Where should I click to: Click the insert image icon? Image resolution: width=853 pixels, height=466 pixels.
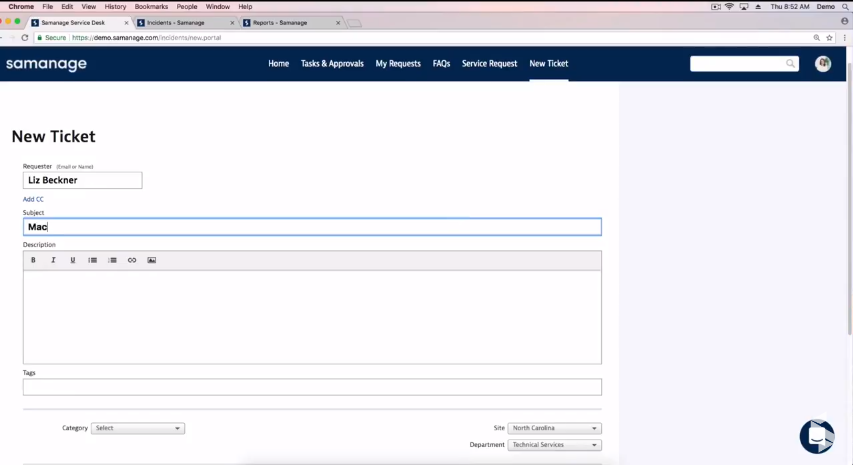(x=152, y=260)
